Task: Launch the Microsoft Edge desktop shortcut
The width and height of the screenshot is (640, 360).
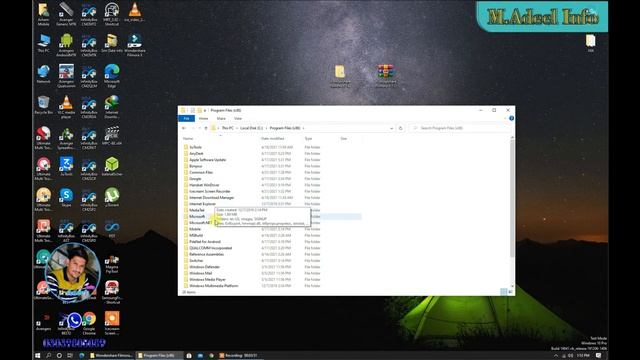Action: pyautogui.click(x=111, y=76)
